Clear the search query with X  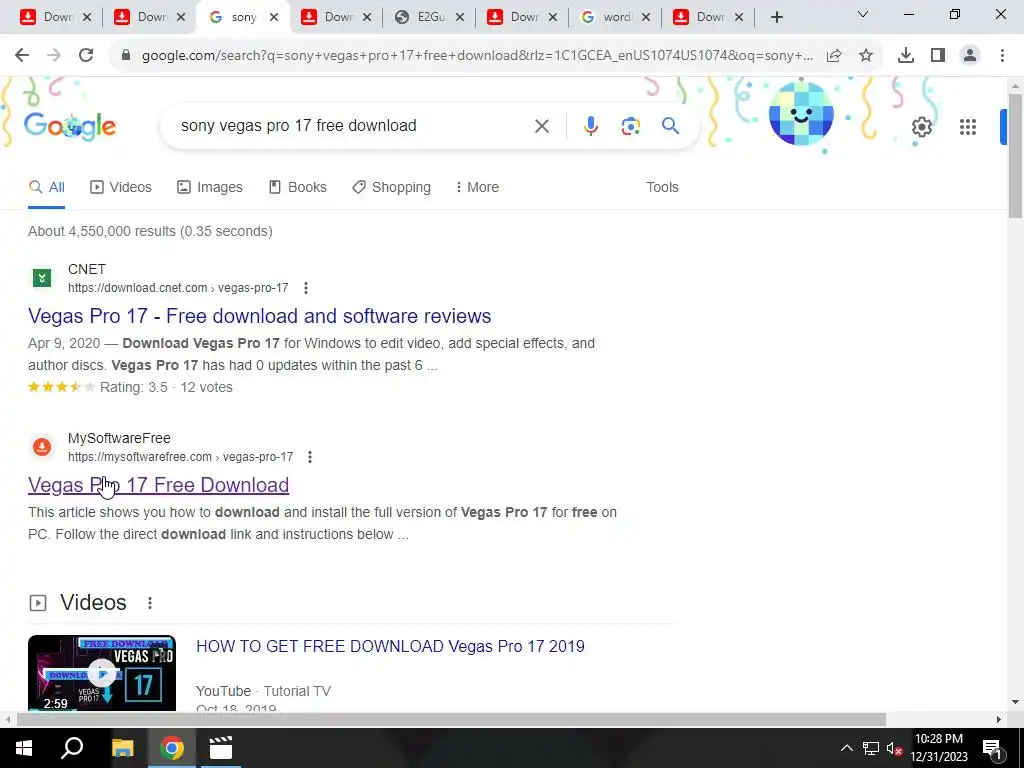pyautogui.click(x=542, y=126)
